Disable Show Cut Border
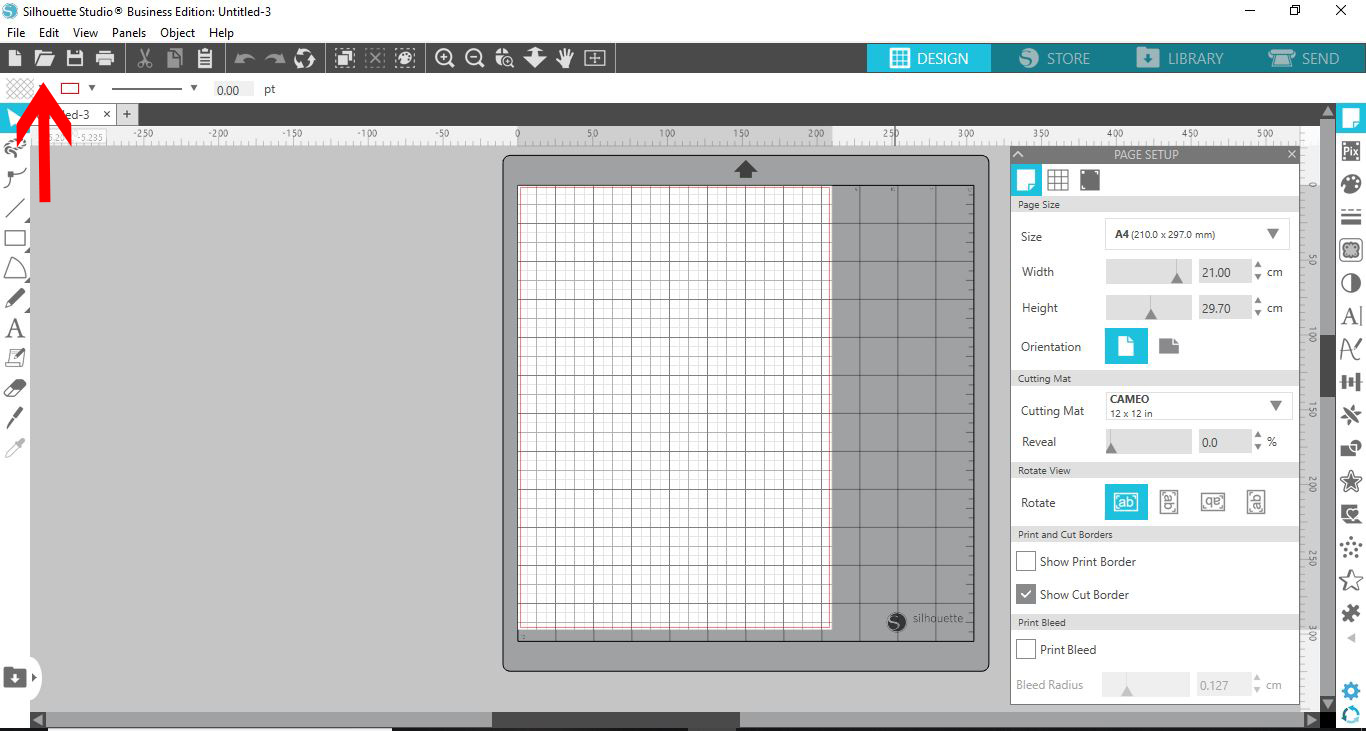This screenshot has width=1366, height=731. tap(1025, 594)
